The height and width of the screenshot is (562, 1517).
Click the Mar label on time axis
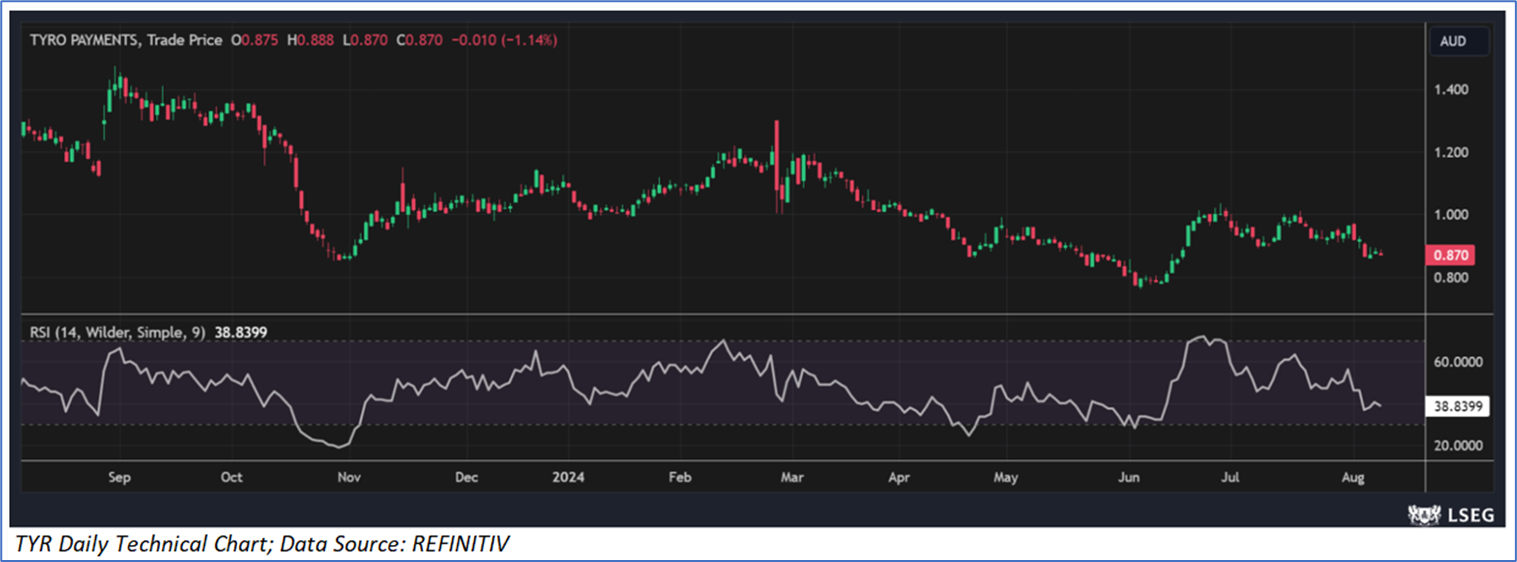pyautogui.click(x=792, y=478)
